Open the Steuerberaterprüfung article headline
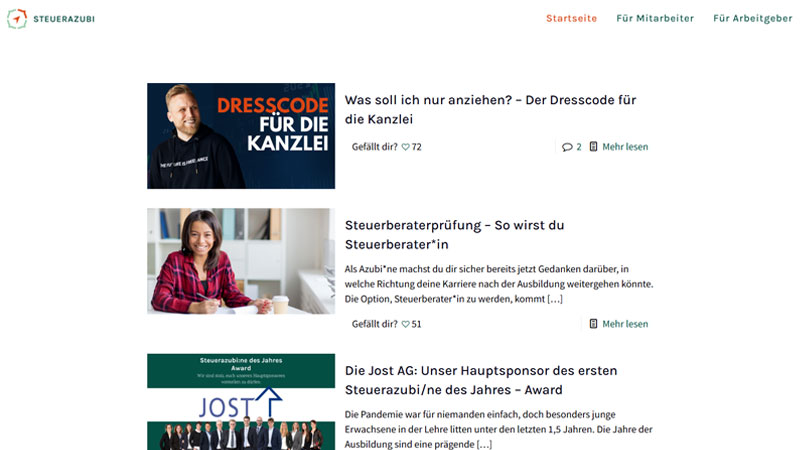Image resolution: width=800 pixels, height=450 pixels. (x=454, y=235)
